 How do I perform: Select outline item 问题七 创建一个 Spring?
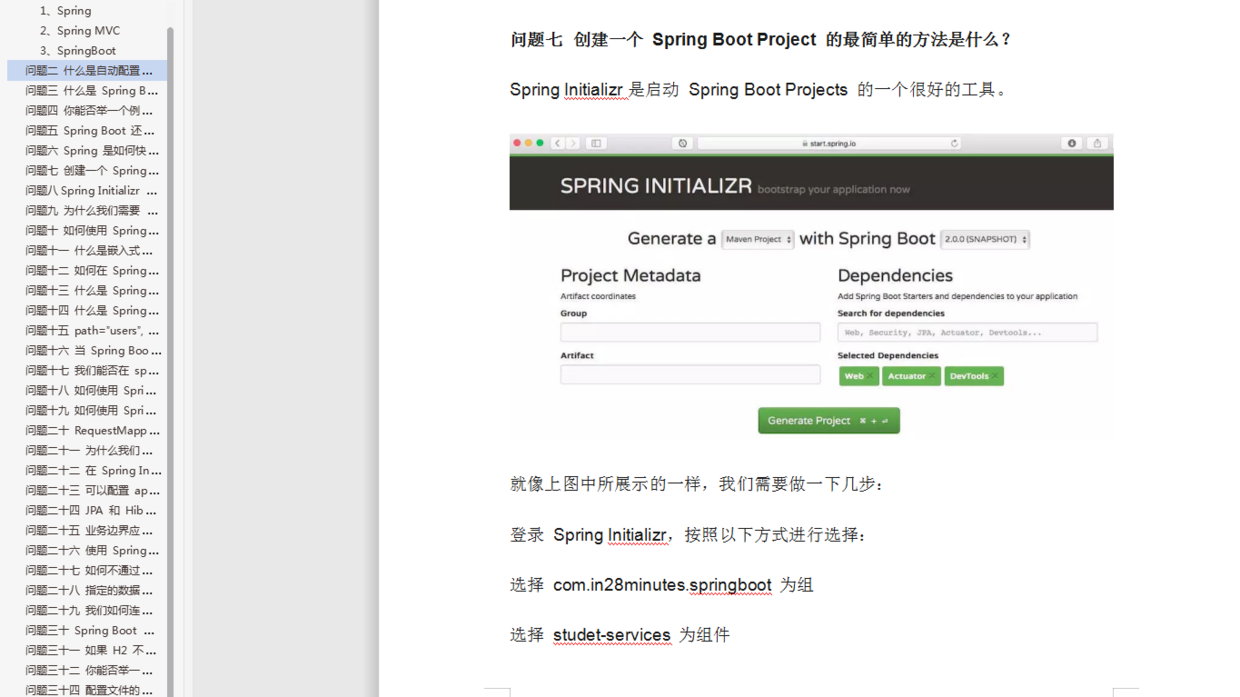point(91,170)
